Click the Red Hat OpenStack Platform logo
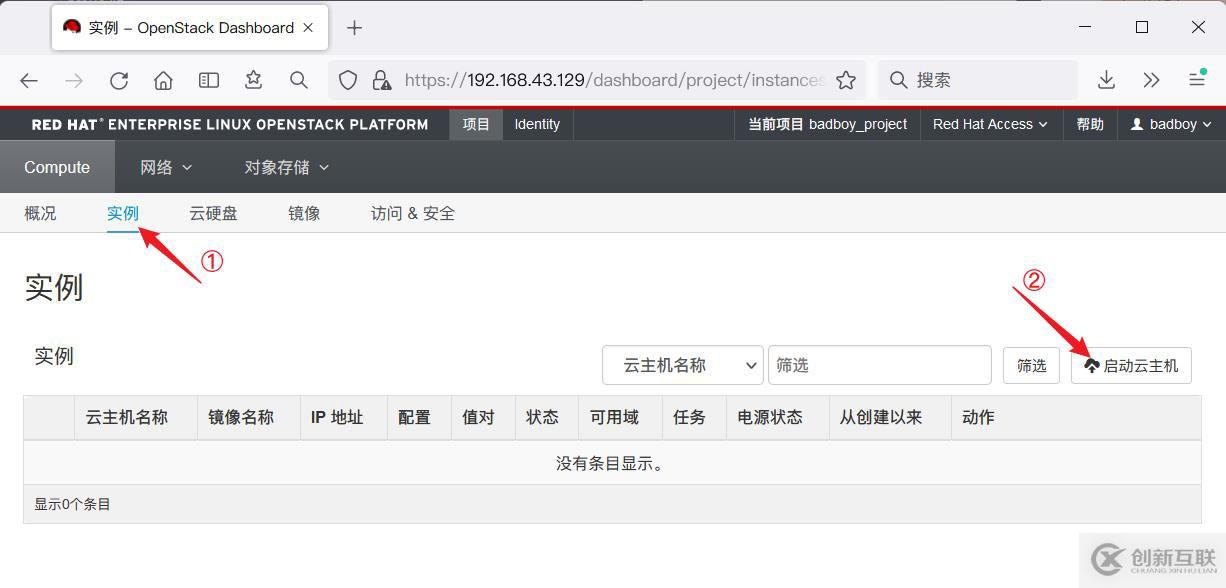Screen dimensions: 1226x588 pyautogui.click(x=230, y=125)
